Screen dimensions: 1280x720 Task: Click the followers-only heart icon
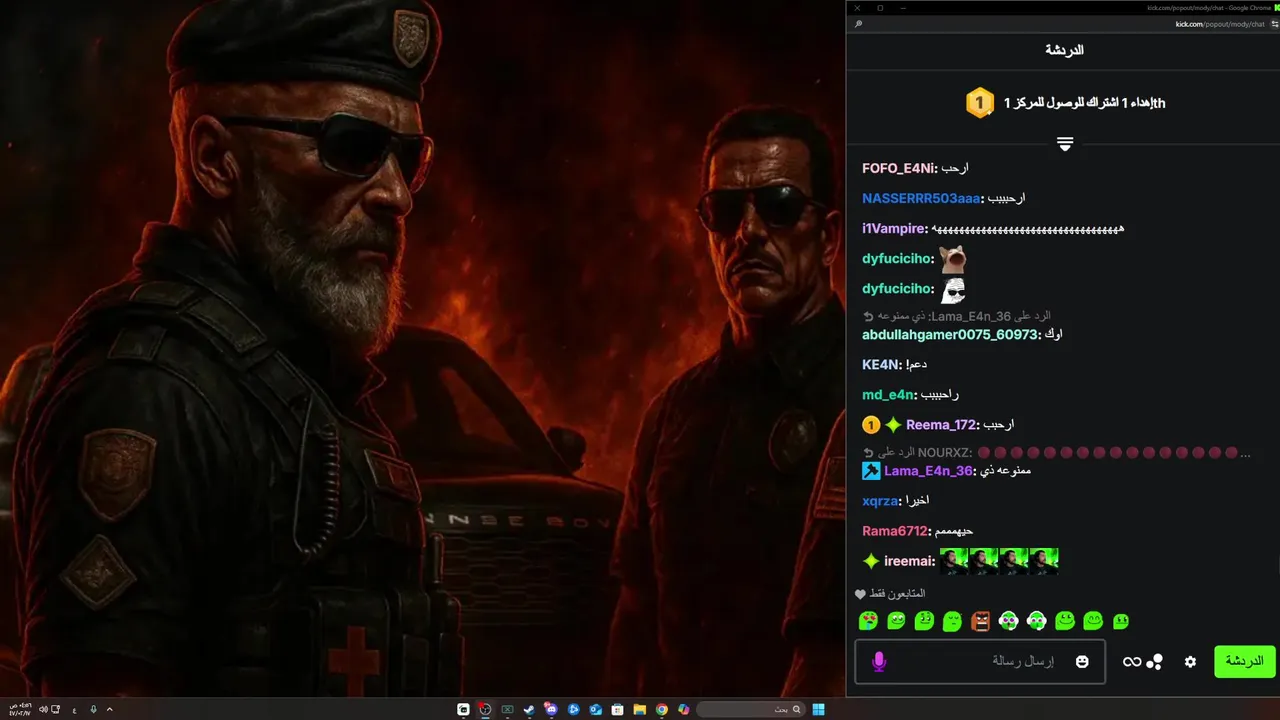click(860, 594)
